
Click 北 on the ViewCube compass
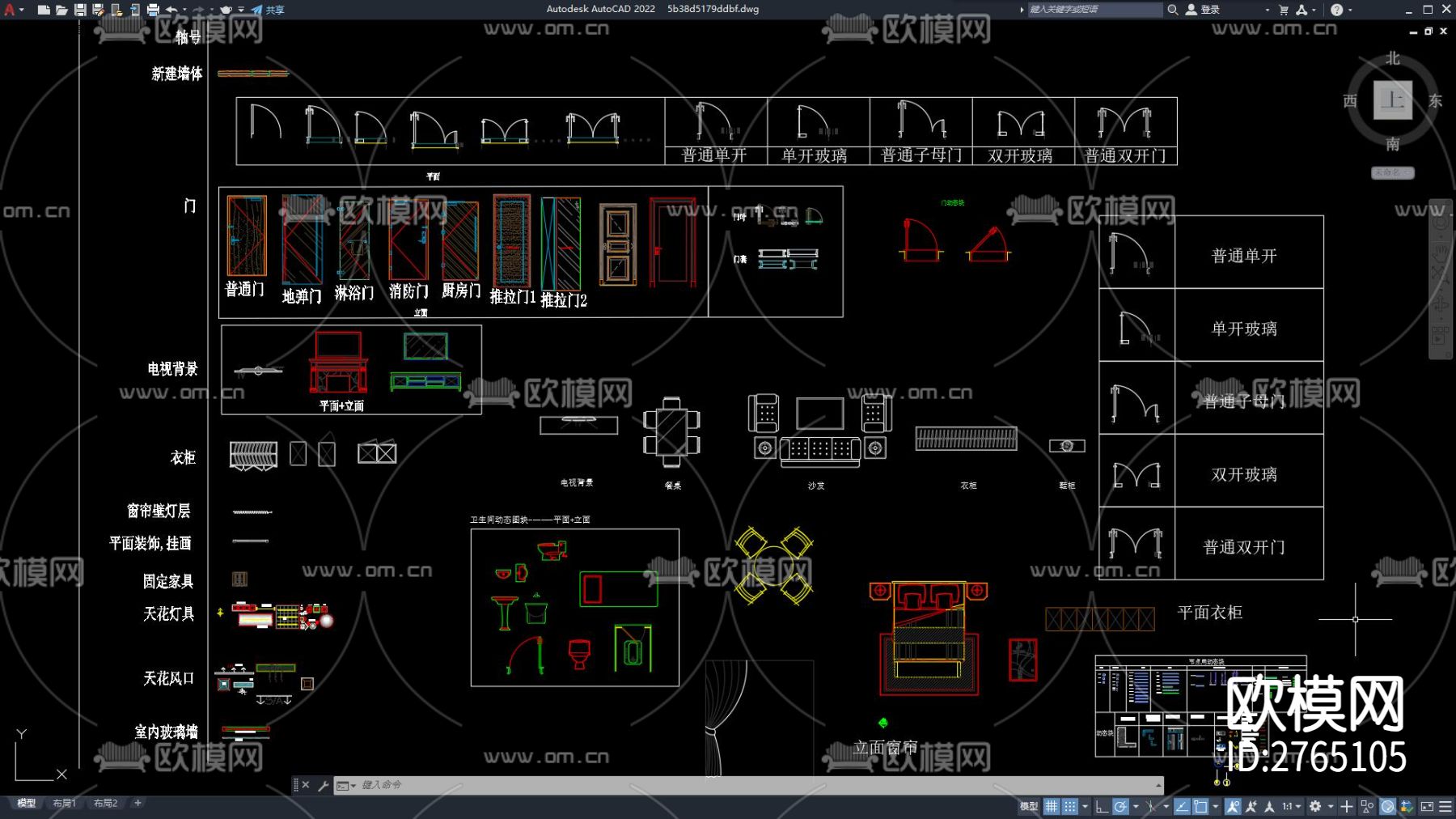click(x=1393, y=58)
